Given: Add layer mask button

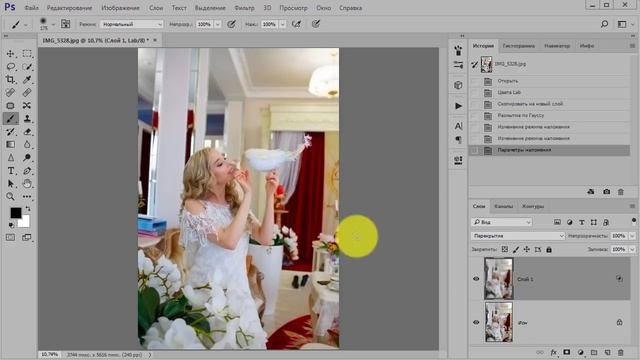Looking at the screenshot, I should pyautogui.click(x=567, y=352).
